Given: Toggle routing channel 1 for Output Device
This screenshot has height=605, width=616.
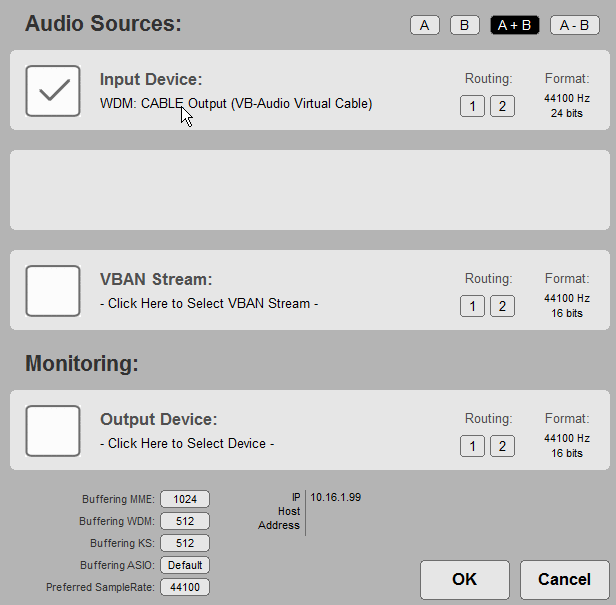Looking at the screenshot, I should [x=472, y=446].
